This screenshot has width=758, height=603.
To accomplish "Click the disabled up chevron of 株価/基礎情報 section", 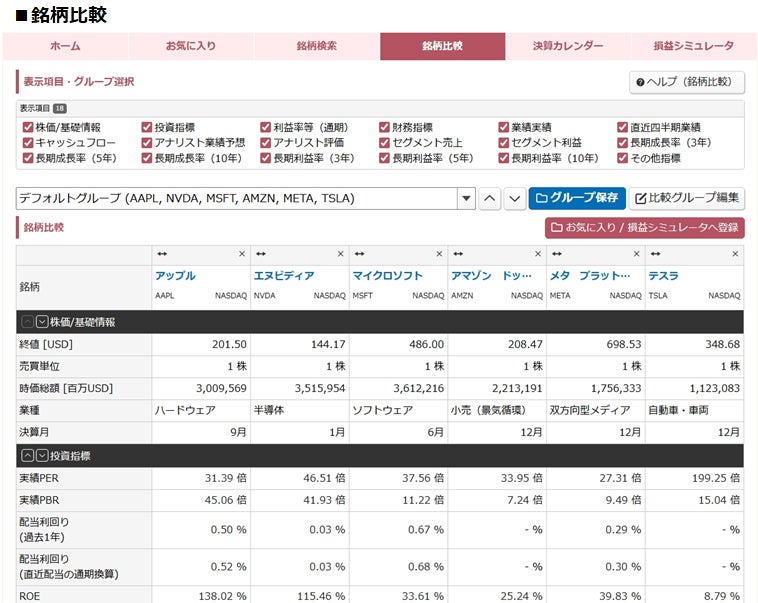I will (28, 322).
